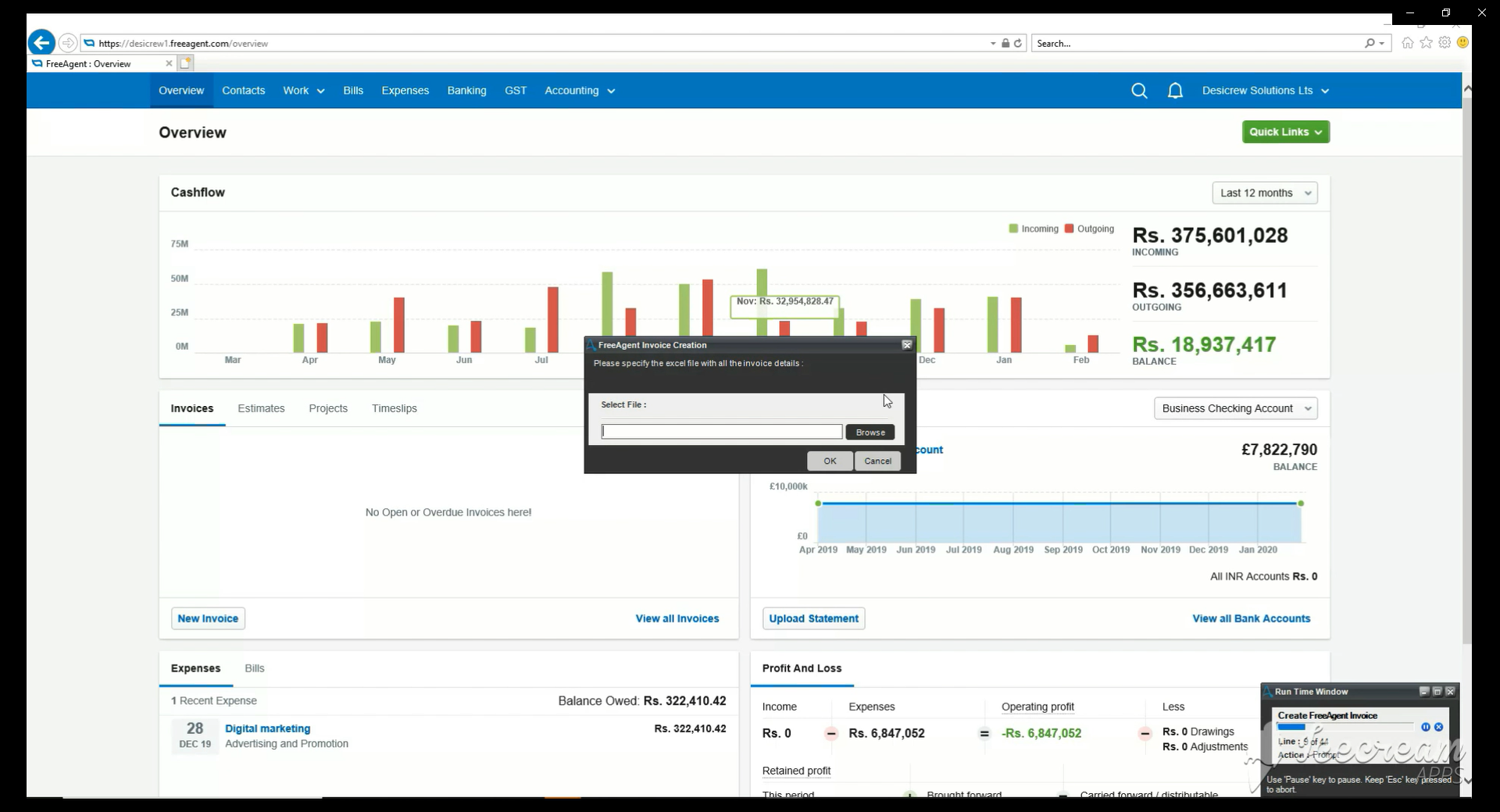Select the Expenses panel tab
This screenshot has height=812, width=1500.
coord(196,668)
